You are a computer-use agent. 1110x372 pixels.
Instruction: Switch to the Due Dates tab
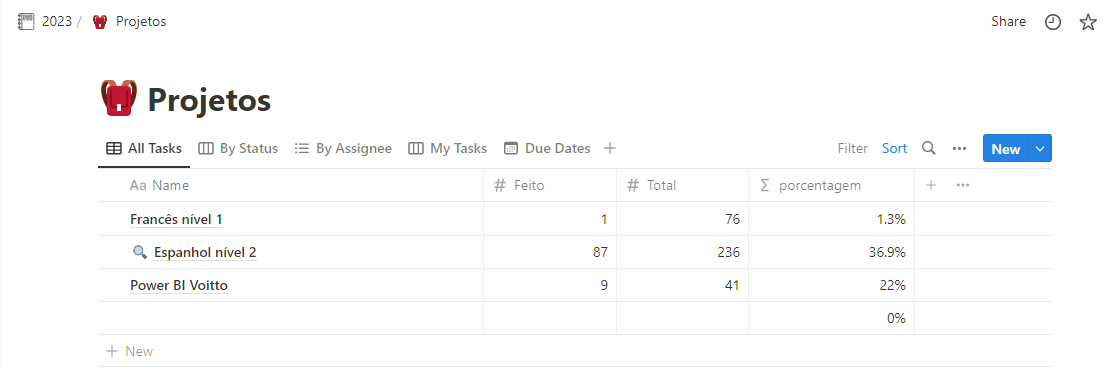(547, 149)
